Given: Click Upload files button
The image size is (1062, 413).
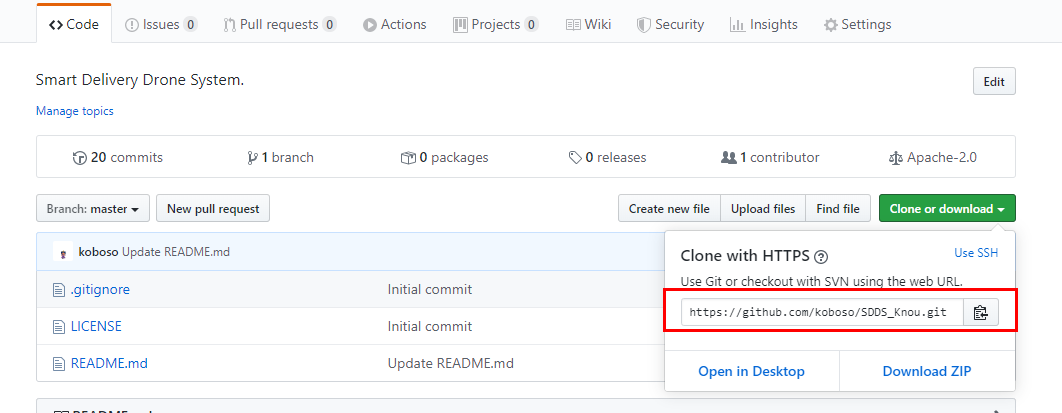Looking at the screenshot, I should (763, 209).
